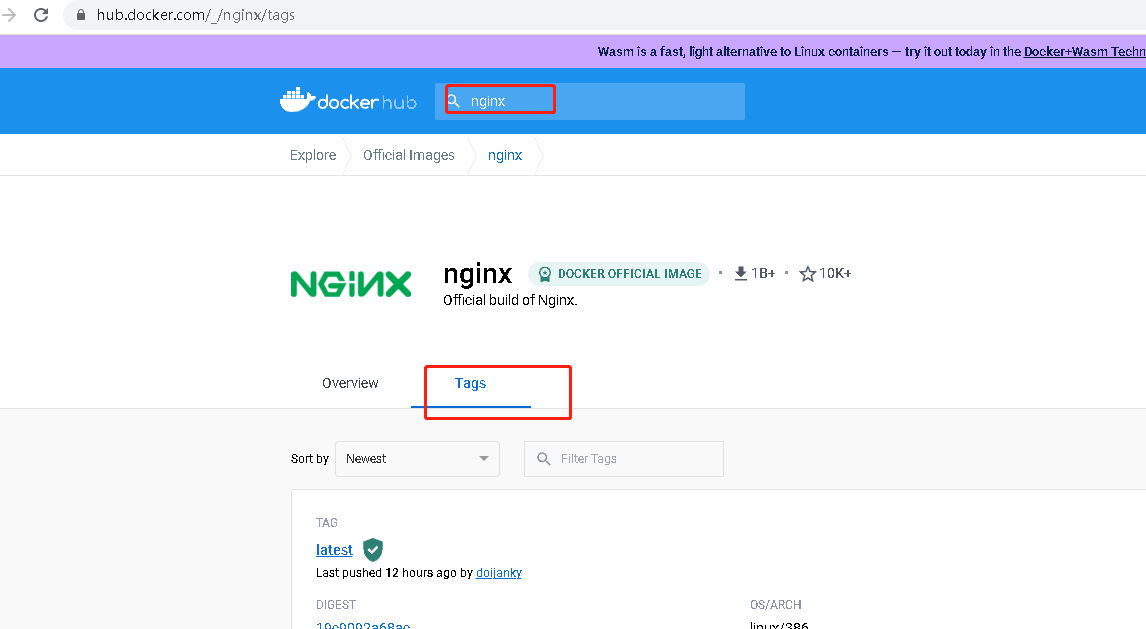
Task: Click the Sort by dropdown arrow
Action: [483, 459]
